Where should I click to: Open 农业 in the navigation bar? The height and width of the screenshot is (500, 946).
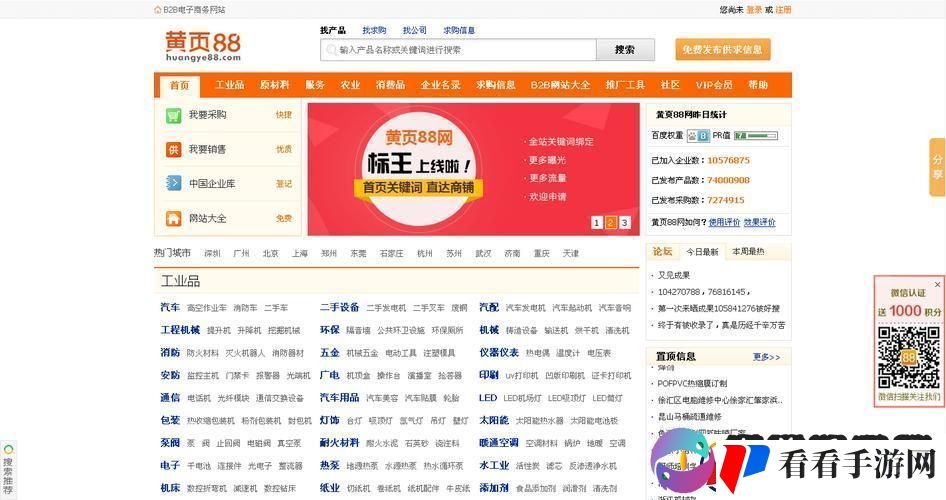[350, 85]
